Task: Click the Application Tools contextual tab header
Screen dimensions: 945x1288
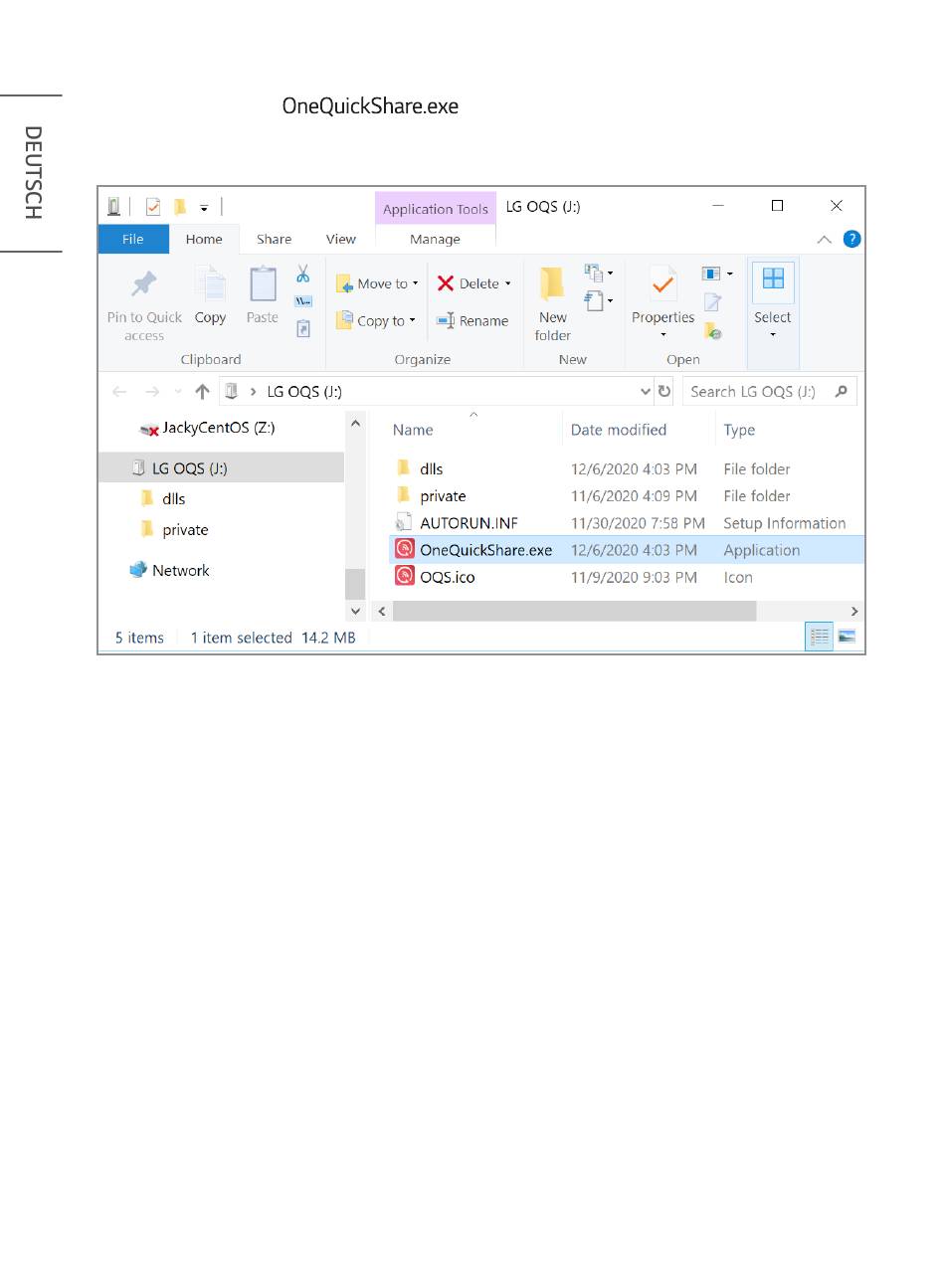Action: pyautogui.click(x=436, y=209)
